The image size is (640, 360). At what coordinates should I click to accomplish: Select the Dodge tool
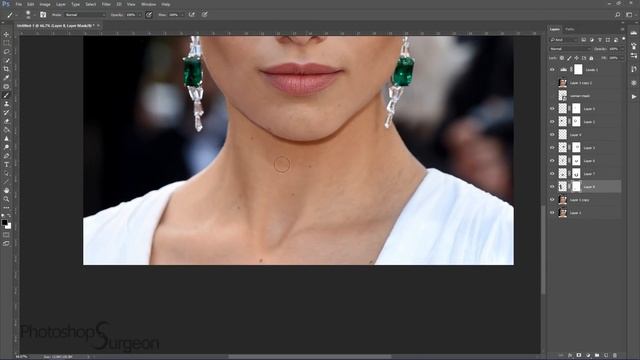pyautogui.click(x=6, y=147)
